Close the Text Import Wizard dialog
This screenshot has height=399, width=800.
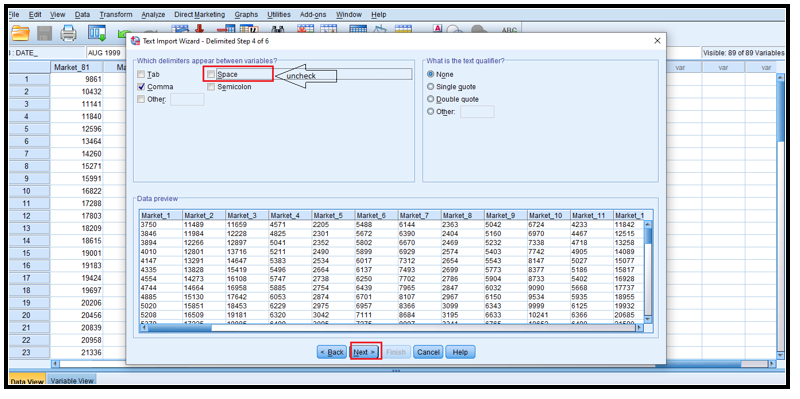[657, 41]
